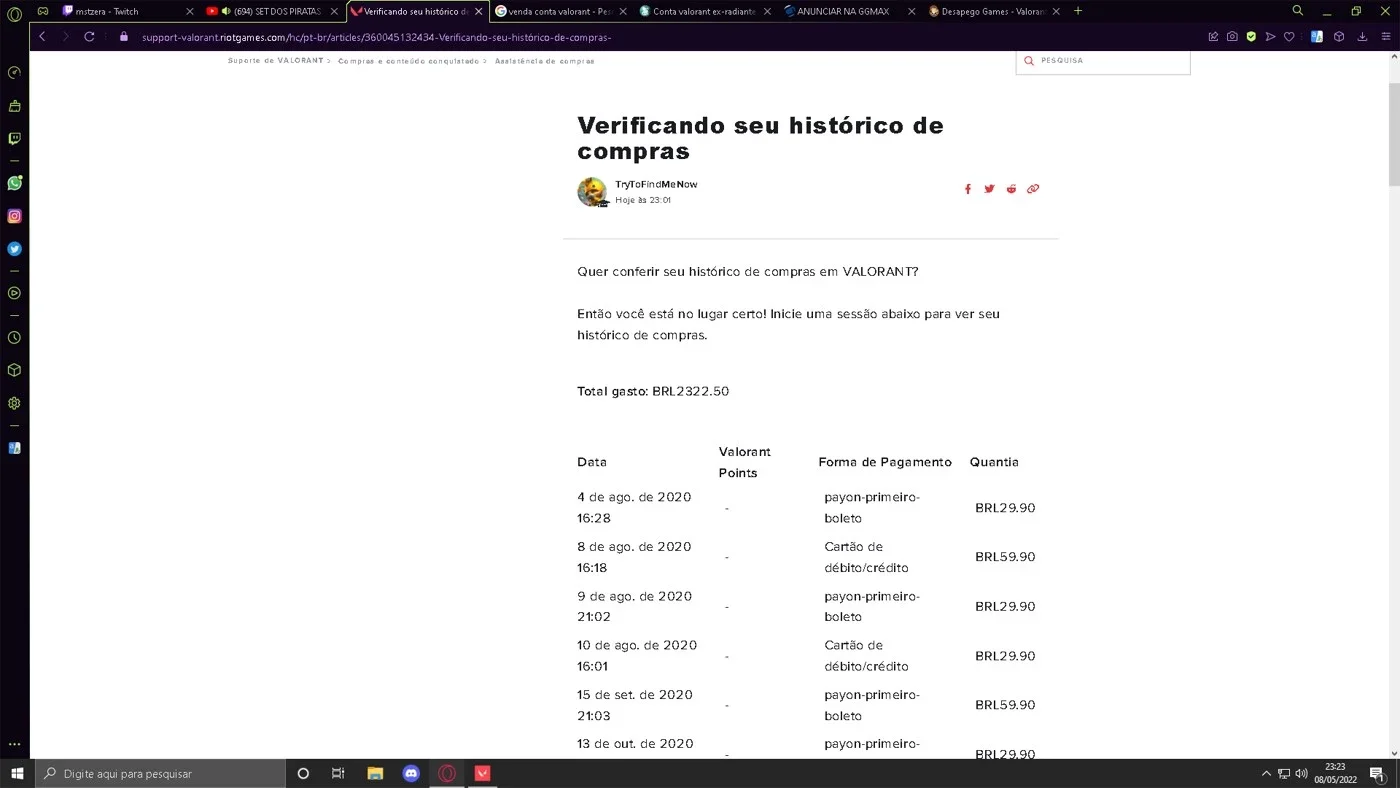The height and width of the screenshot is (788, 1400).
Task: Open the browser history clock icon
Action: (x=14, y=338)
